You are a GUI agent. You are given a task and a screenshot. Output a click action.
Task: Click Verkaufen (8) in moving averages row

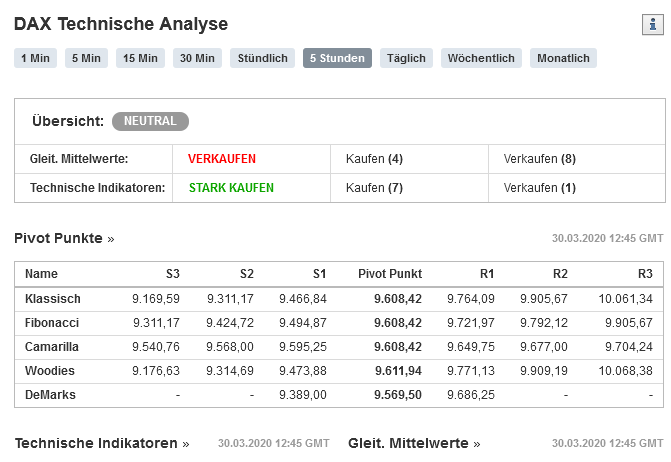point(540,159)
